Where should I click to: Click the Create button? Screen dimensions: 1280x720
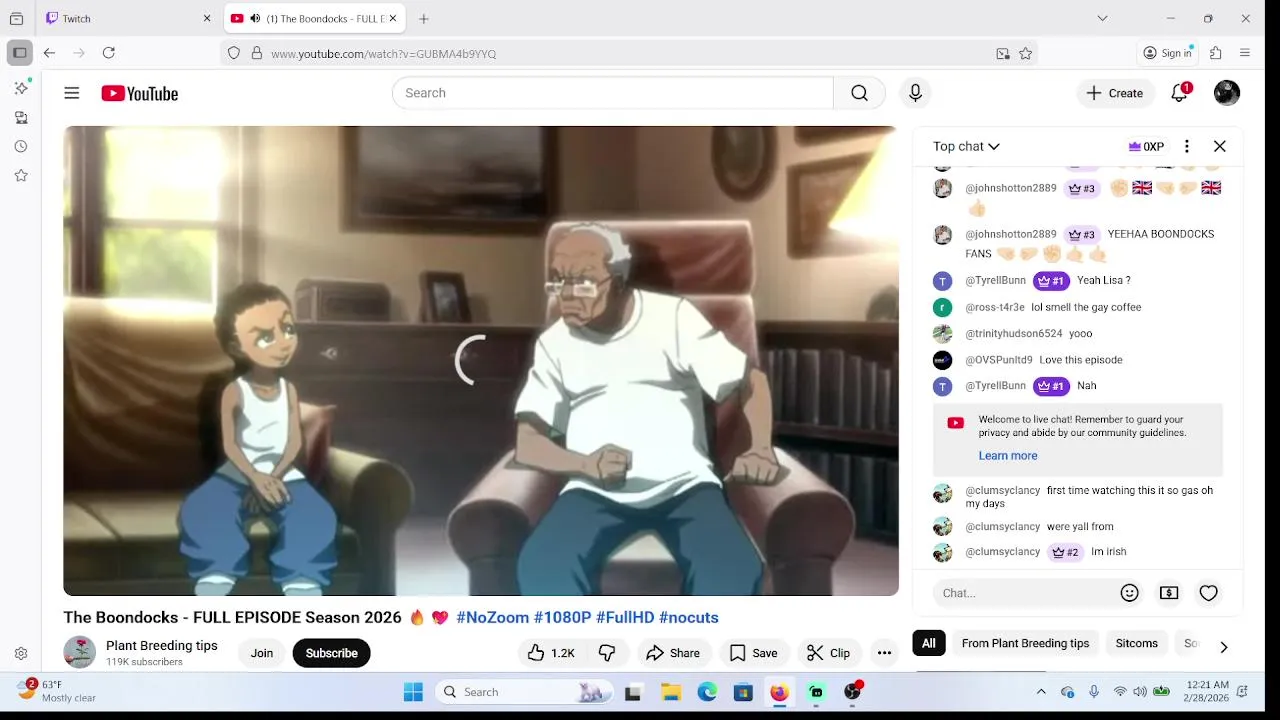coord(1114,93)
